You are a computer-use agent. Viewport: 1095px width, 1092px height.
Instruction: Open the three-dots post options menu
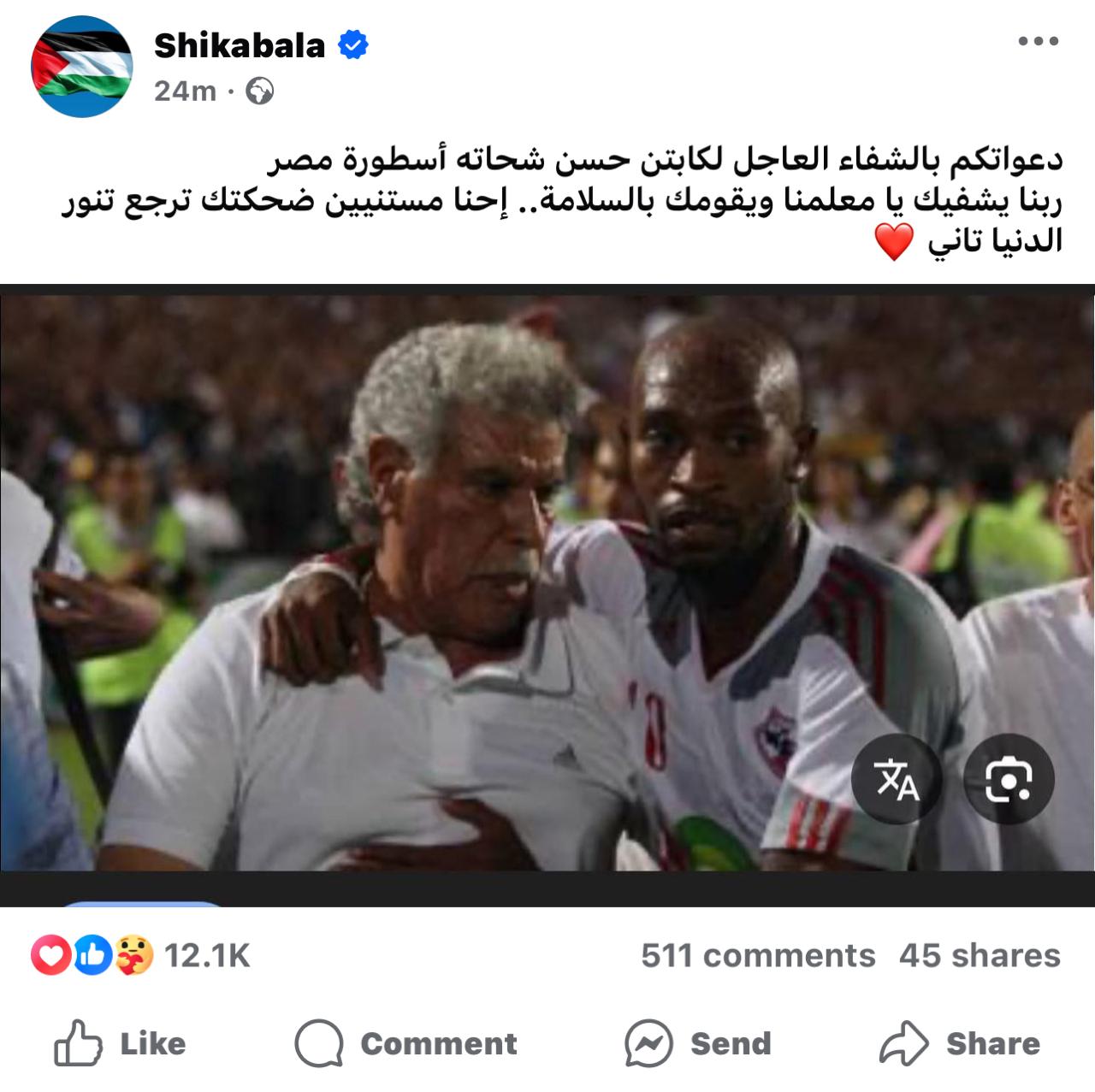pyautogui.click(x=1039, y=41)
